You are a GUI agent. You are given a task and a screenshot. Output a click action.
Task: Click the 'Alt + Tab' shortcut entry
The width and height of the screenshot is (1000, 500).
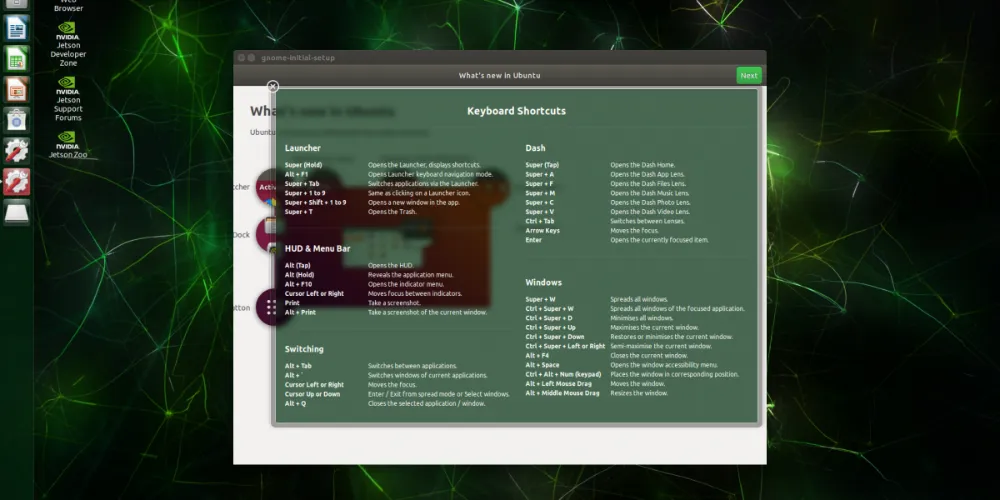coord(298,366)
